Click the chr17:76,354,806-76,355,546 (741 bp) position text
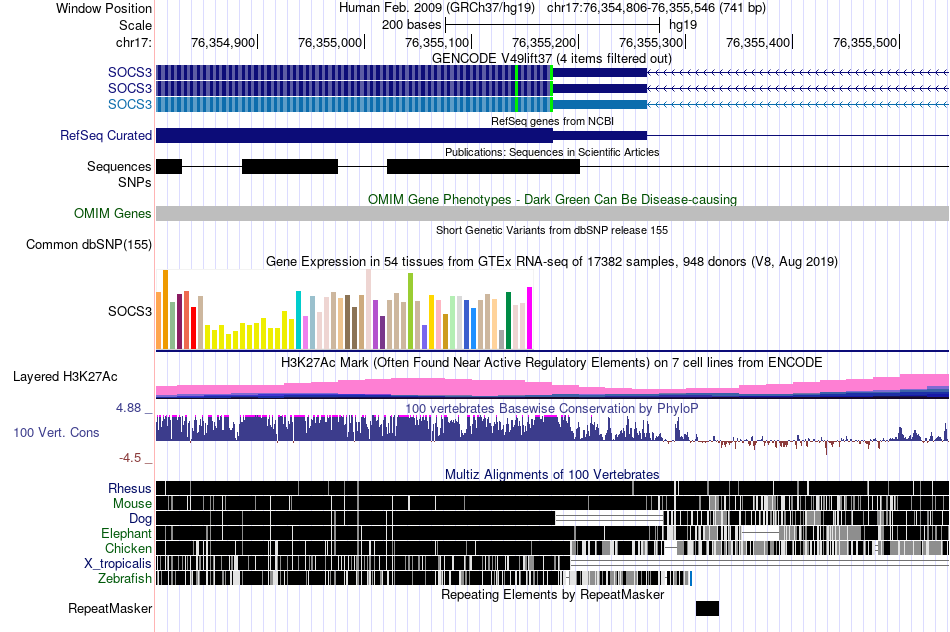The width and height of the screenshot is (950, 632). pos(656,8)
